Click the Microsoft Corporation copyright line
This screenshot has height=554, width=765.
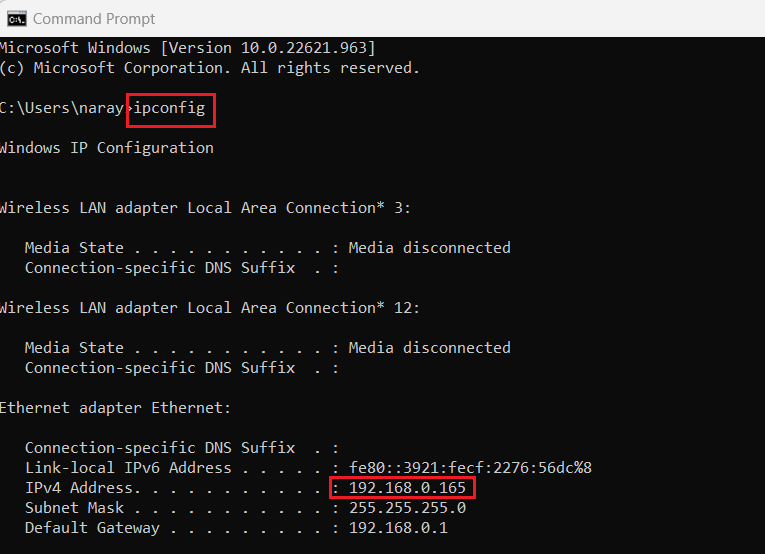[x=210, y=68]
